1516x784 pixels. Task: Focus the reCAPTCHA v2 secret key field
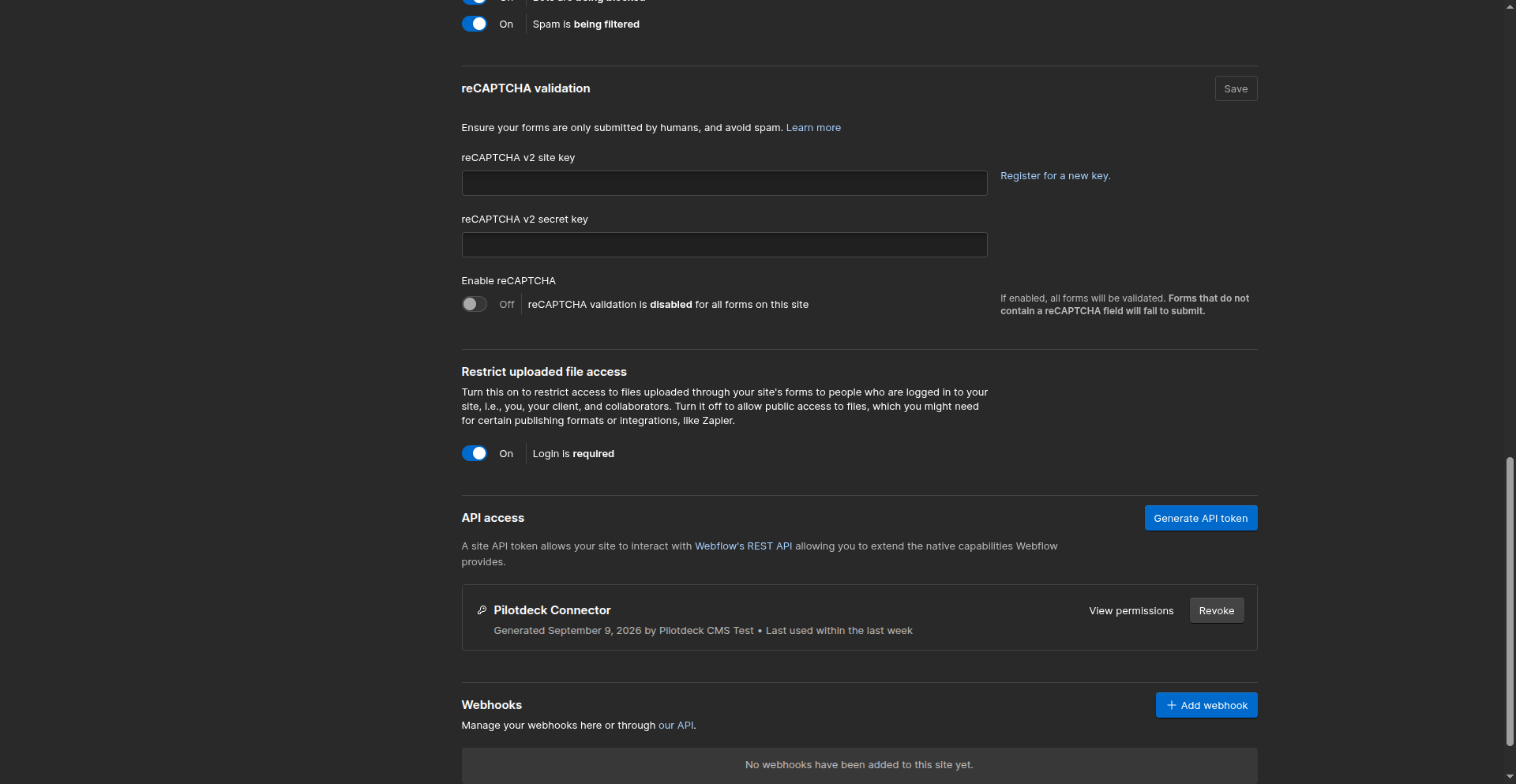[x=724, y=245]
